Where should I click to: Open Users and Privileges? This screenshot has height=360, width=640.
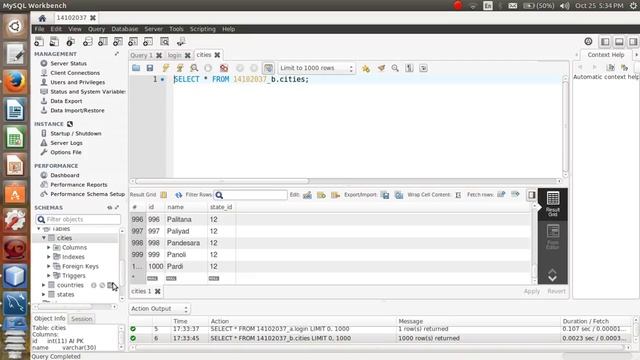(78, 82)
